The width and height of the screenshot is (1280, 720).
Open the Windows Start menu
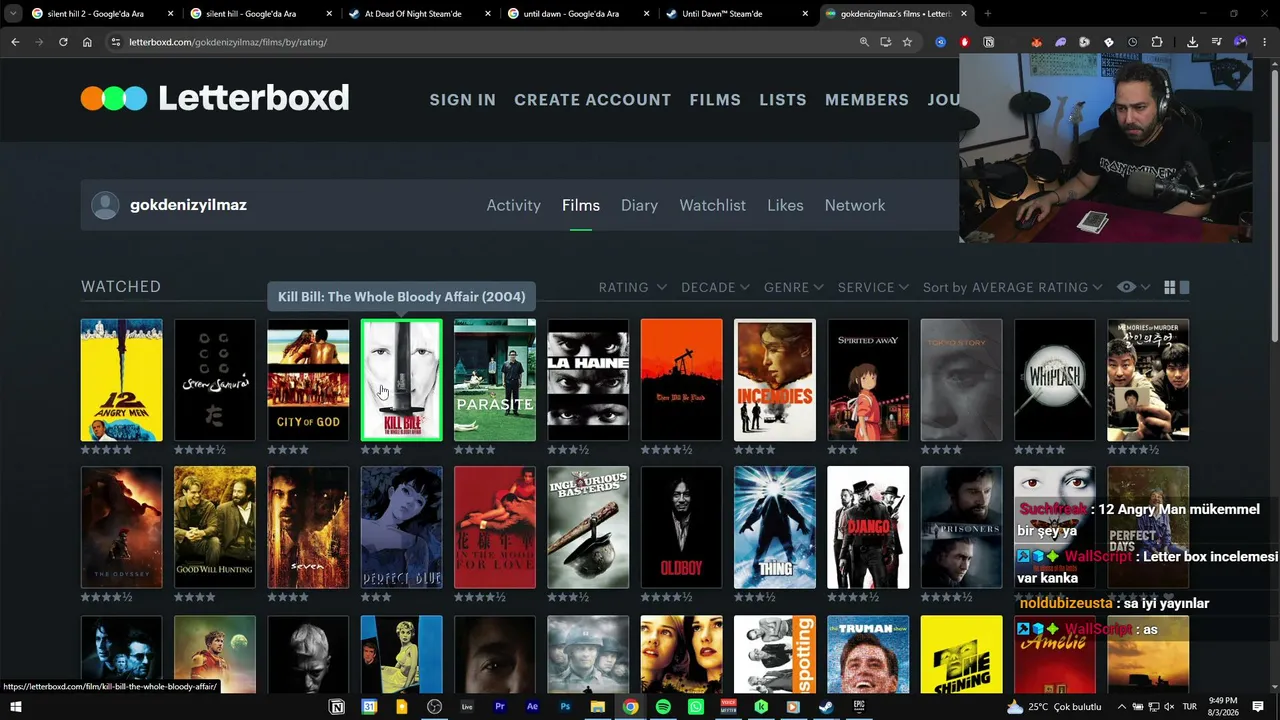(x=15, y=707)
